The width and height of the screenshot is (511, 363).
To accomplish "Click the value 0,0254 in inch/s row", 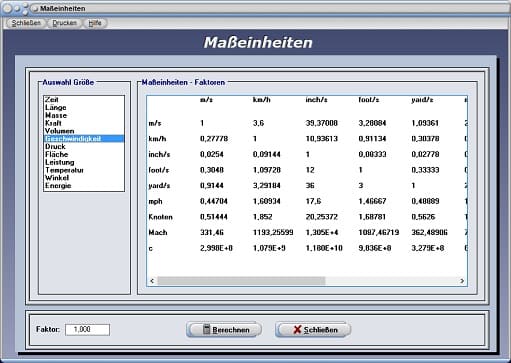I will point(212,154).
